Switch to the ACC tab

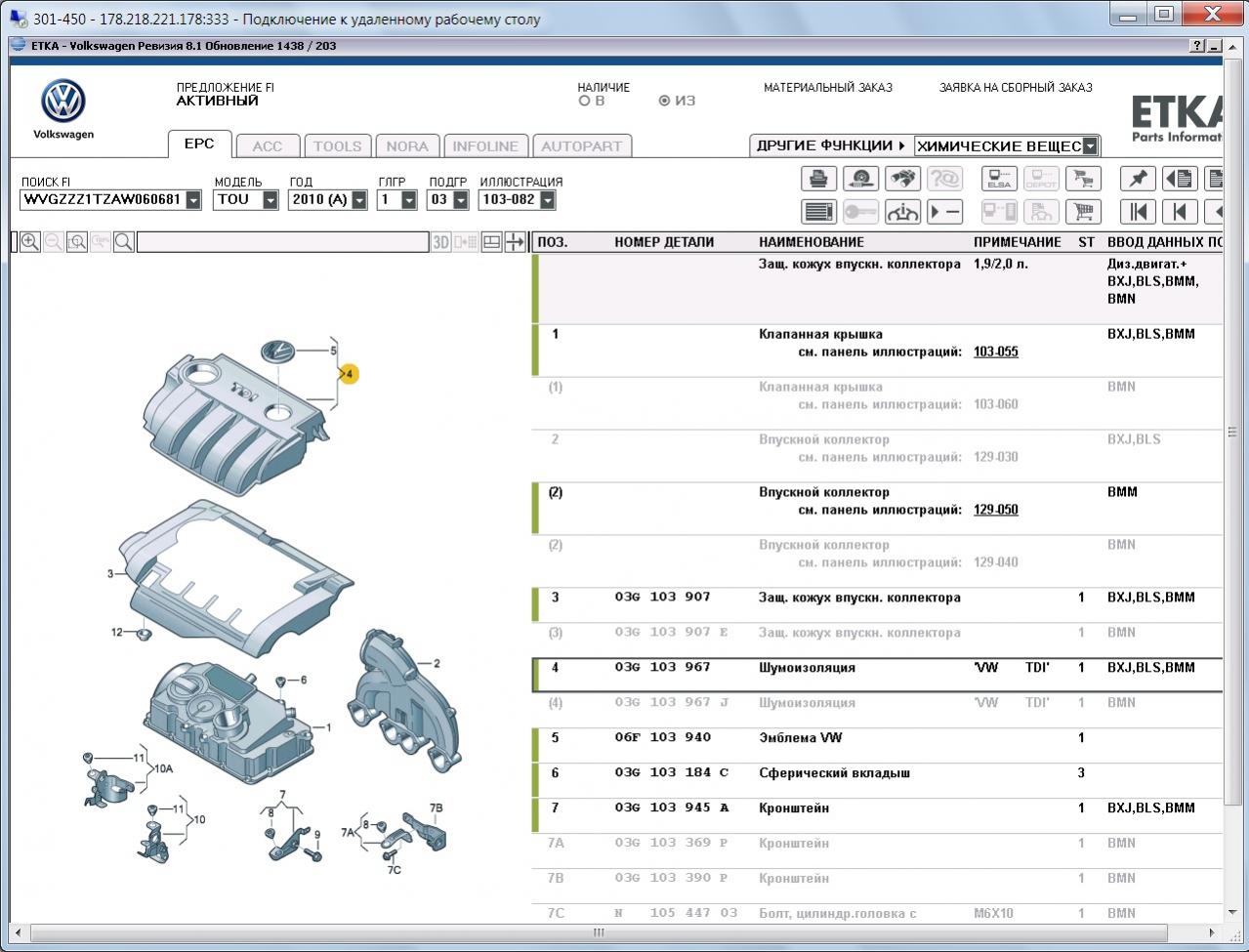click(x=268, y=146)
